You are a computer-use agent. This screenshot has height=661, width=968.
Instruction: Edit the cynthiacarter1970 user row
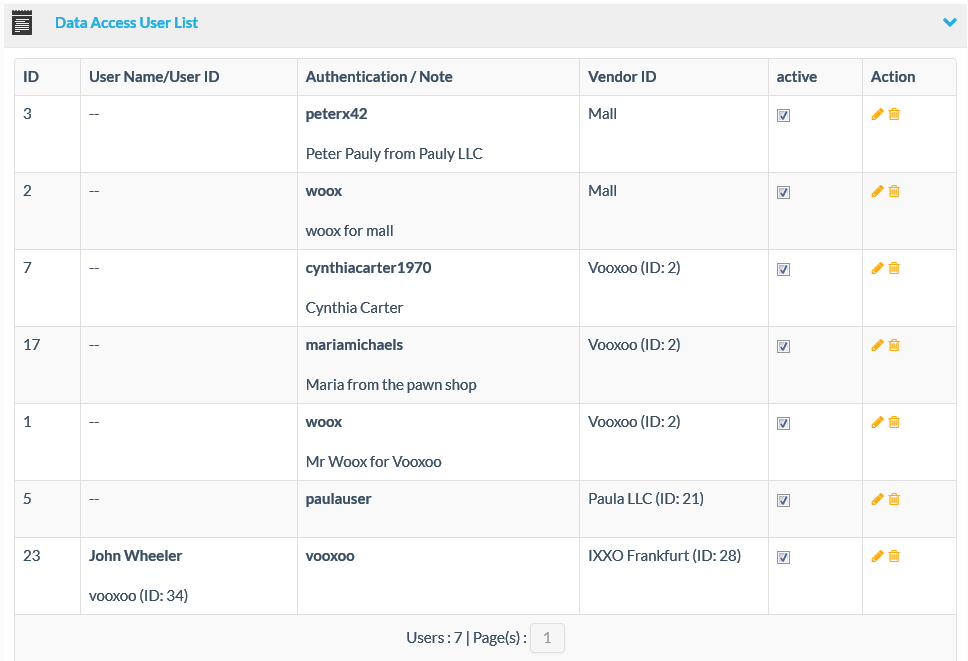click(877, 268)
